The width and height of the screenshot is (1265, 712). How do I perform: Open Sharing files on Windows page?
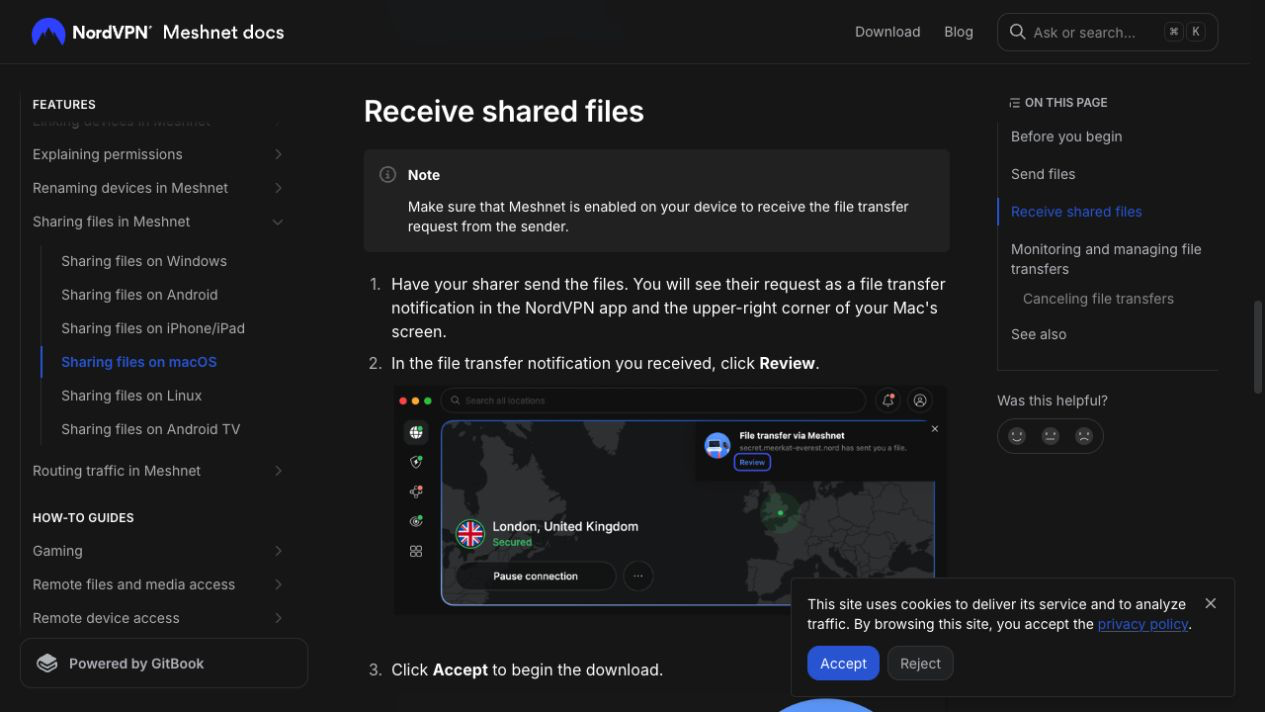144,261
